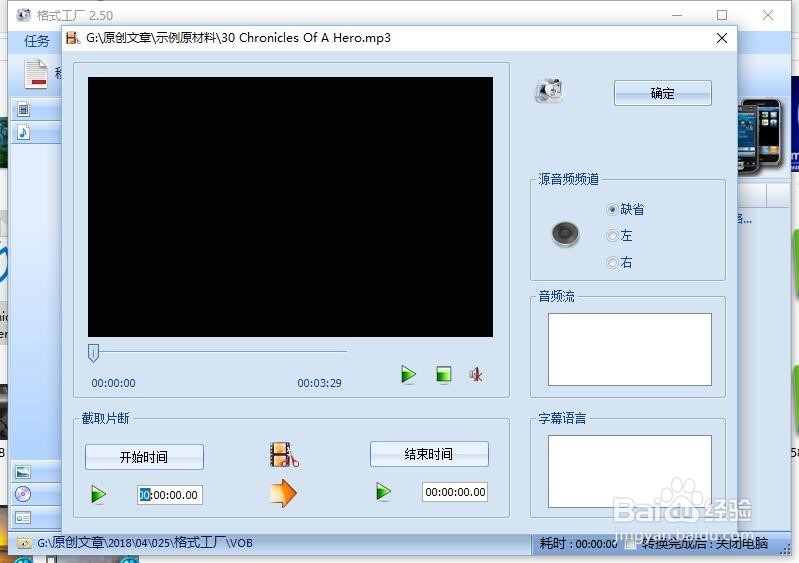This screenshot has height=563, width=799.
Task: Open the 任务 menu in main window
Action: (x=37, y=41)
